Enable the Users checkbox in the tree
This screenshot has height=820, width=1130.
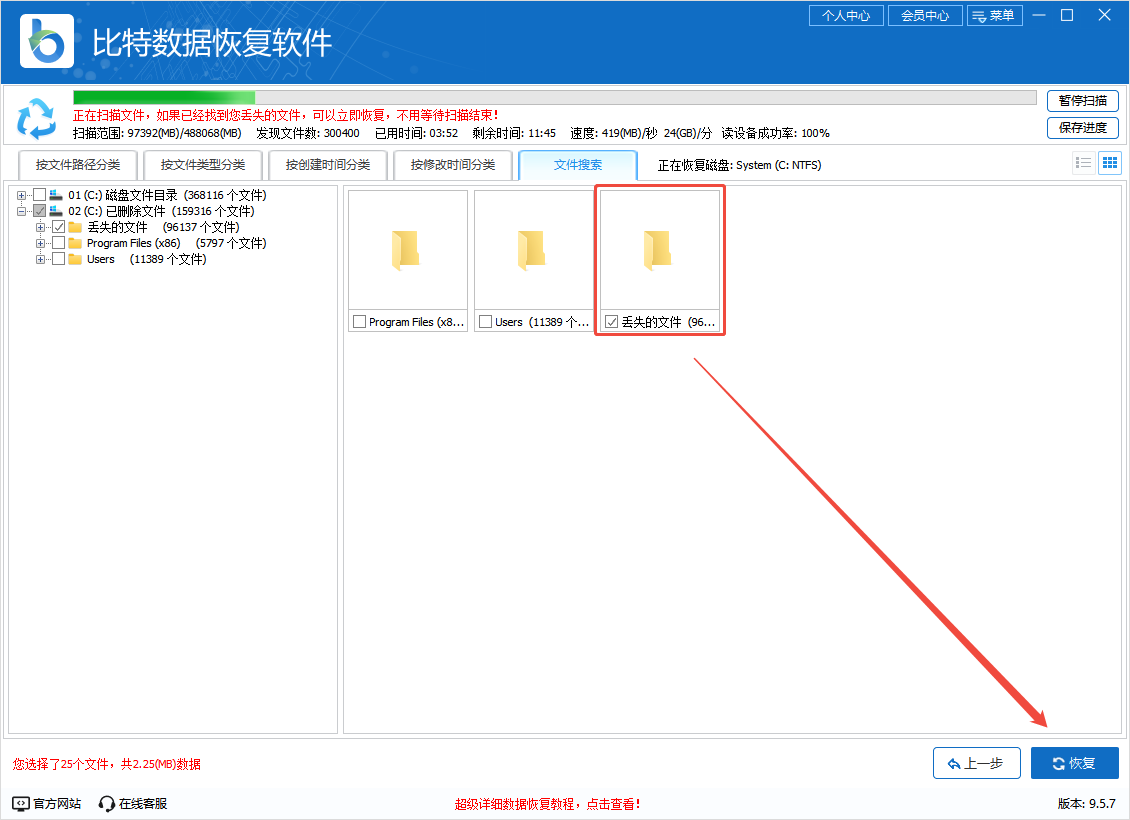pyautogui.click(x=58, y=258)
